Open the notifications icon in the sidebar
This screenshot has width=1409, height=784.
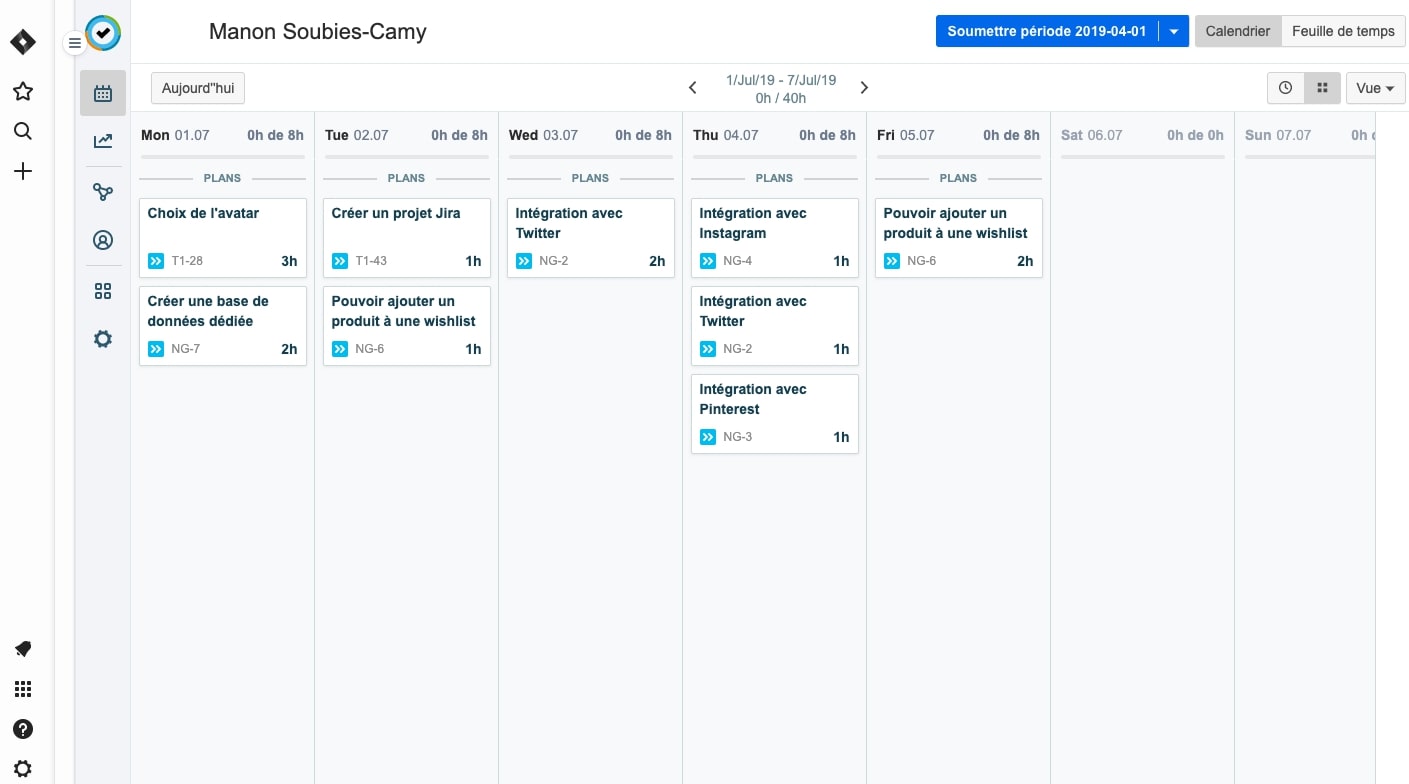tap(23, 649)
